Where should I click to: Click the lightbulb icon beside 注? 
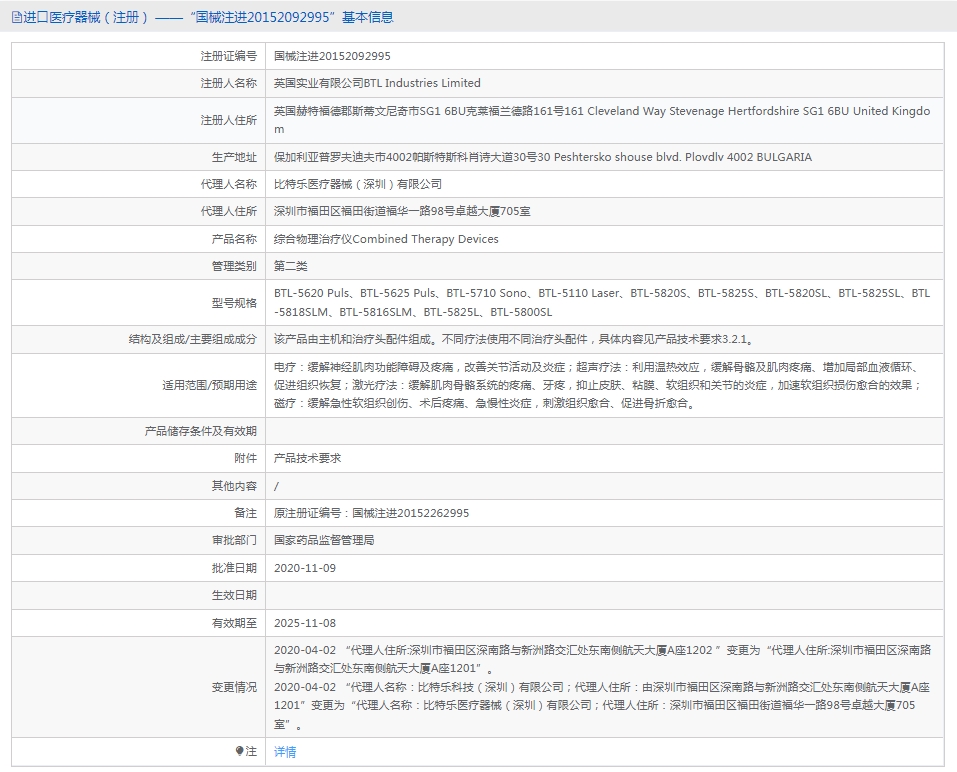pyautogui.click(x=239, y=751)
